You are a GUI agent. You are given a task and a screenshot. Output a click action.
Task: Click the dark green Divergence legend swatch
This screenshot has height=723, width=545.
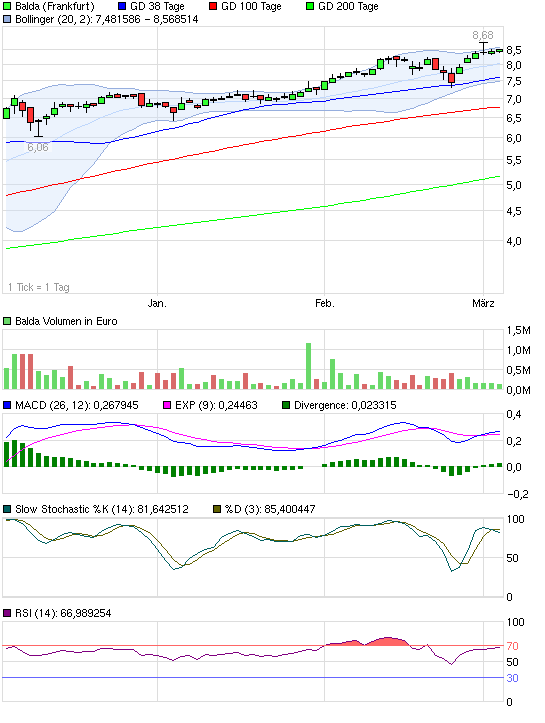point(286,405)
